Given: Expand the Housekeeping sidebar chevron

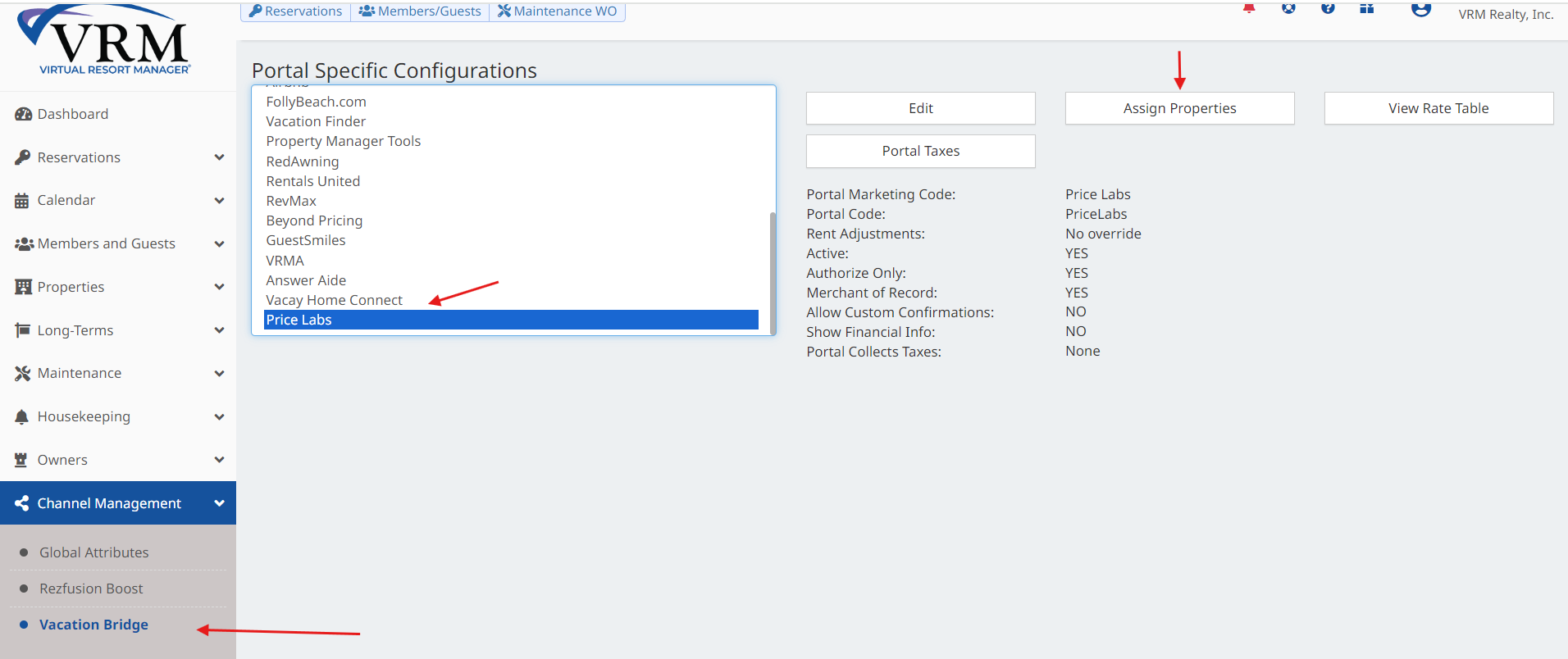Looking at the screenshot, I should tap(219, 417).
